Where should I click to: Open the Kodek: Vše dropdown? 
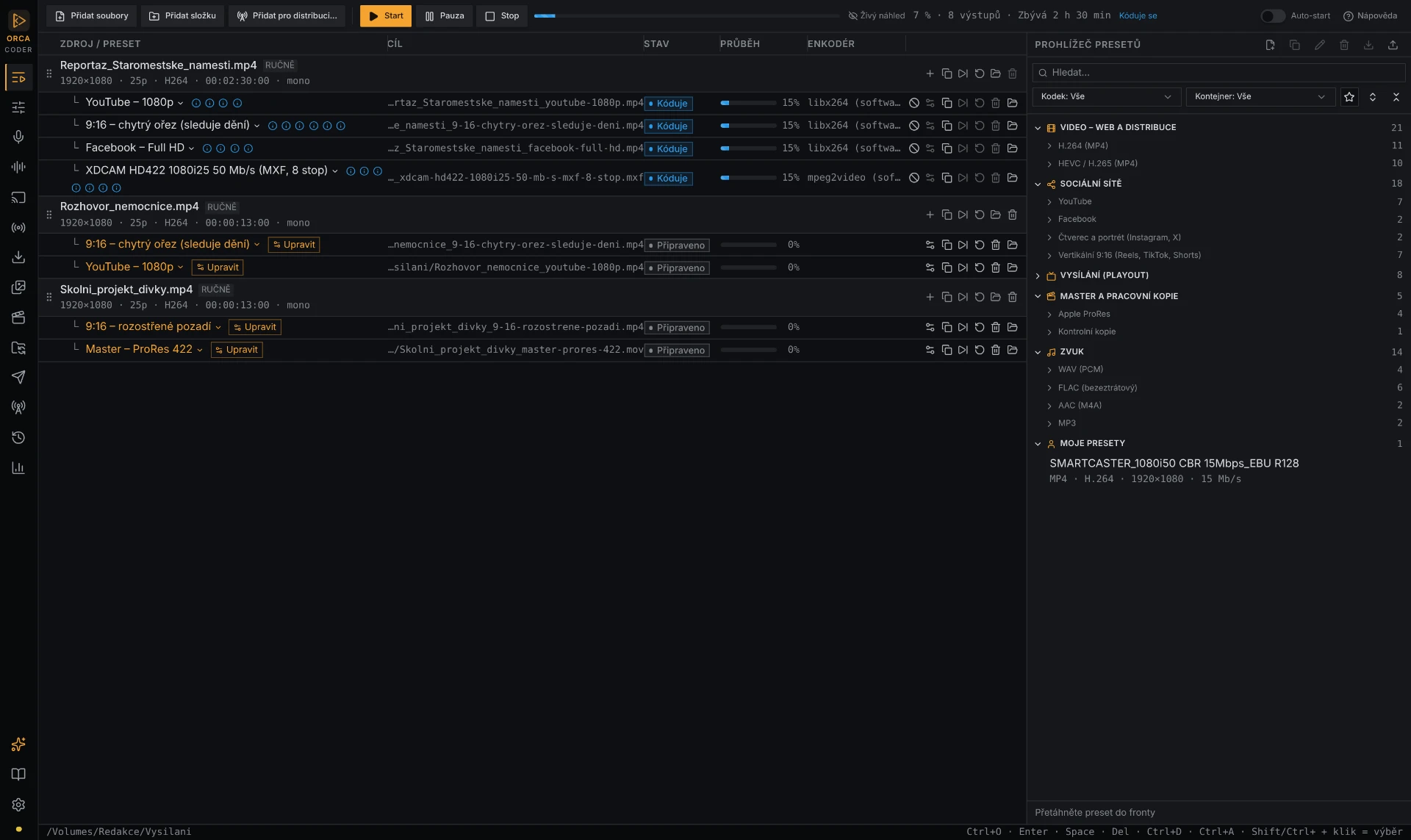(x=1106, y=97)
